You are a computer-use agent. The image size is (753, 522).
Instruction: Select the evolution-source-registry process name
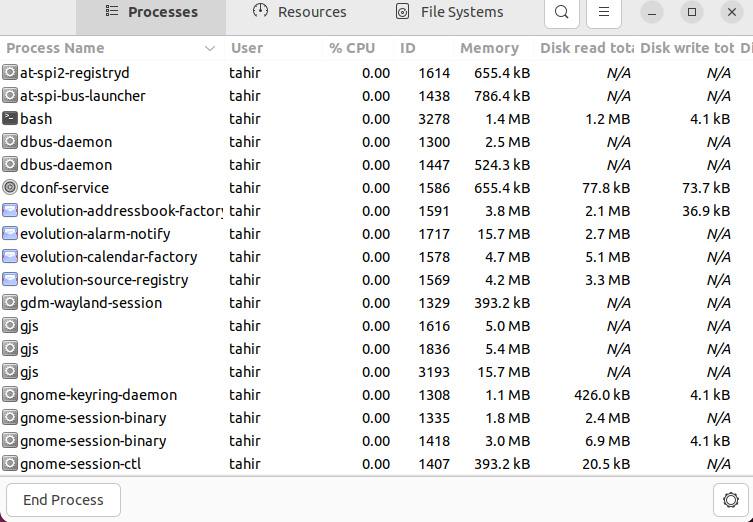104,280
